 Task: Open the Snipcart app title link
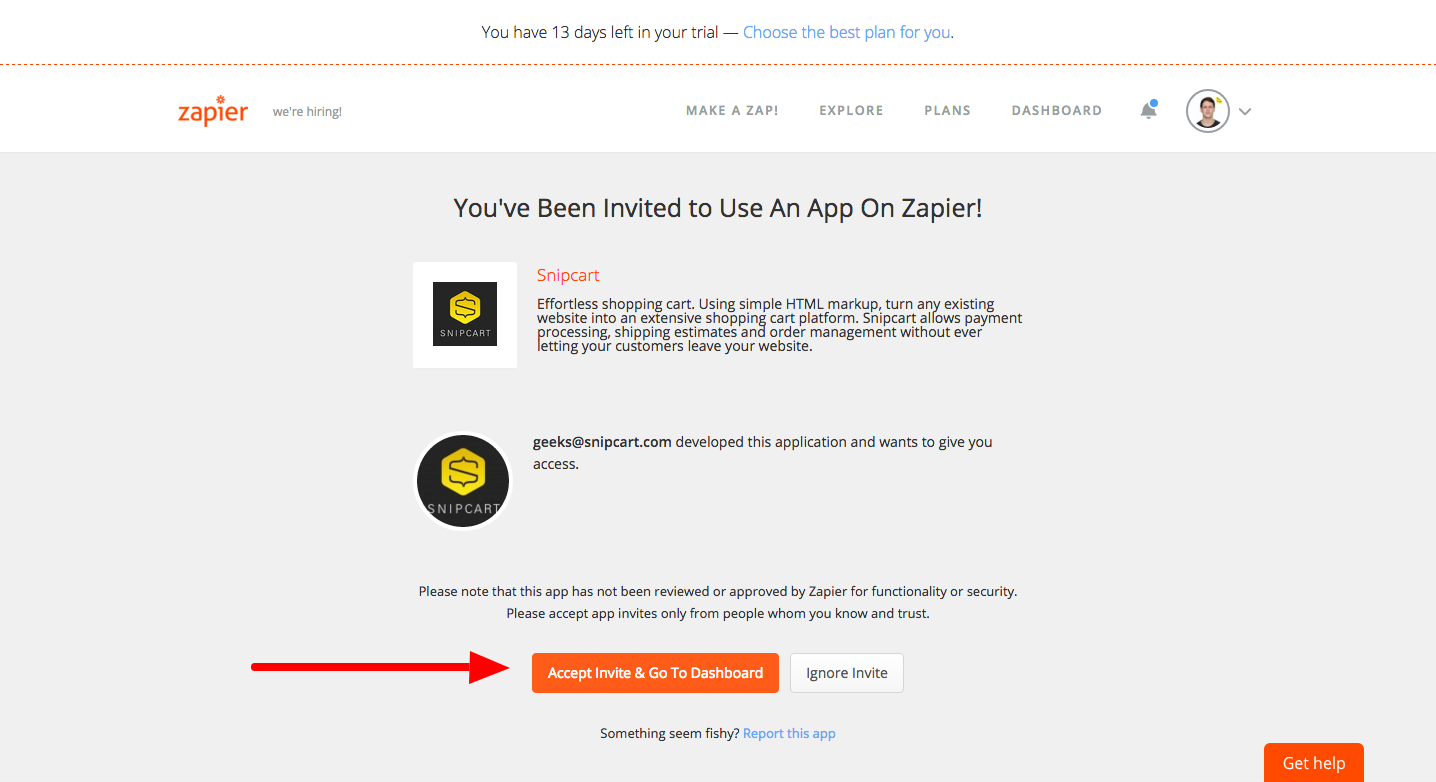[x=568, y=275]
